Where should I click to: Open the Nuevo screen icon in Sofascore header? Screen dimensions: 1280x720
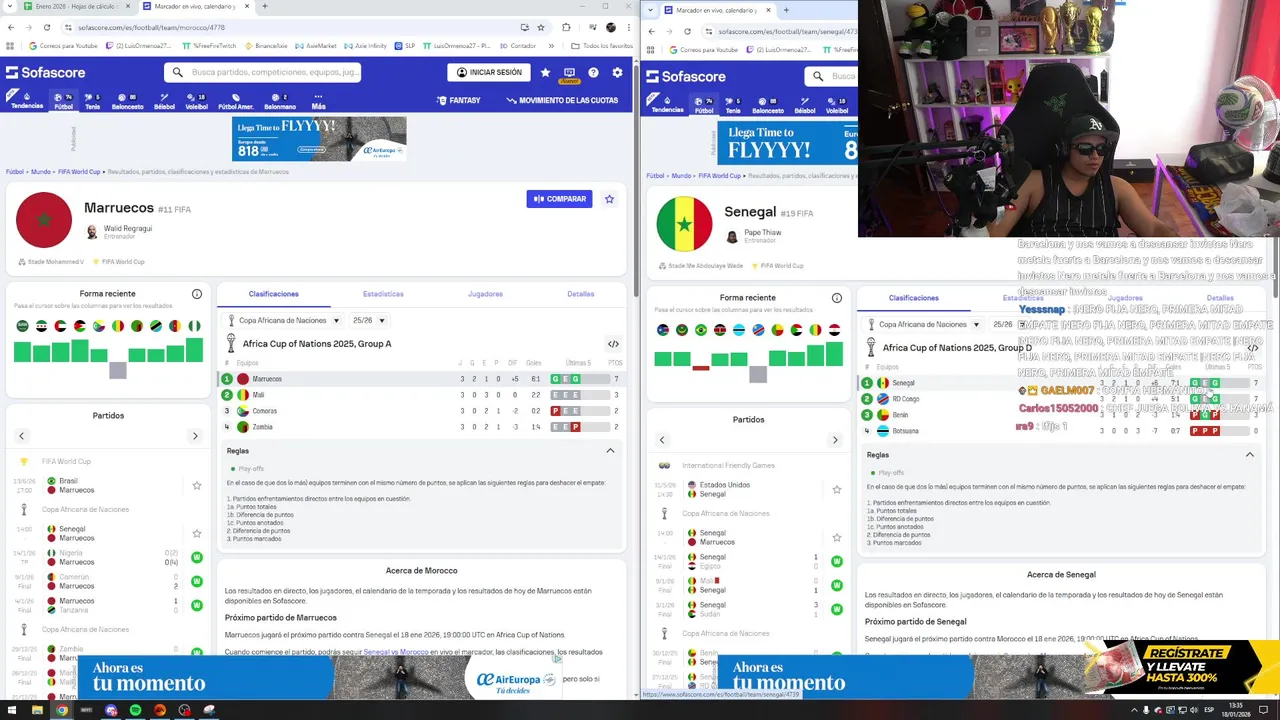tap(569, 74)
